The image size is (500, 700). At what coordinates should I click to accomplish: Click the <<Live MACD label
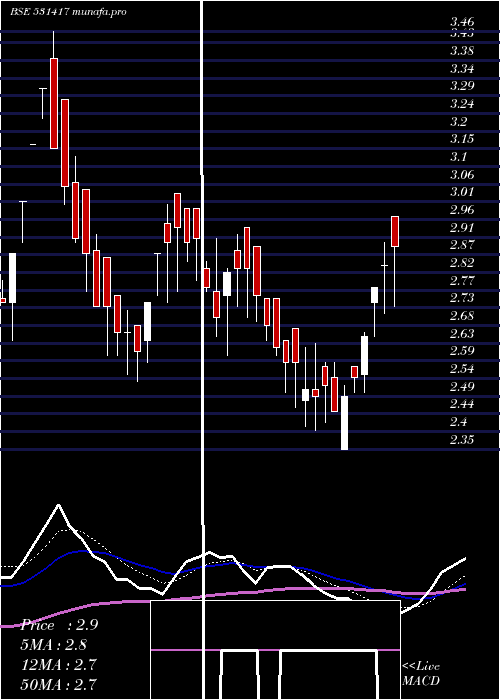pos(421,674)
